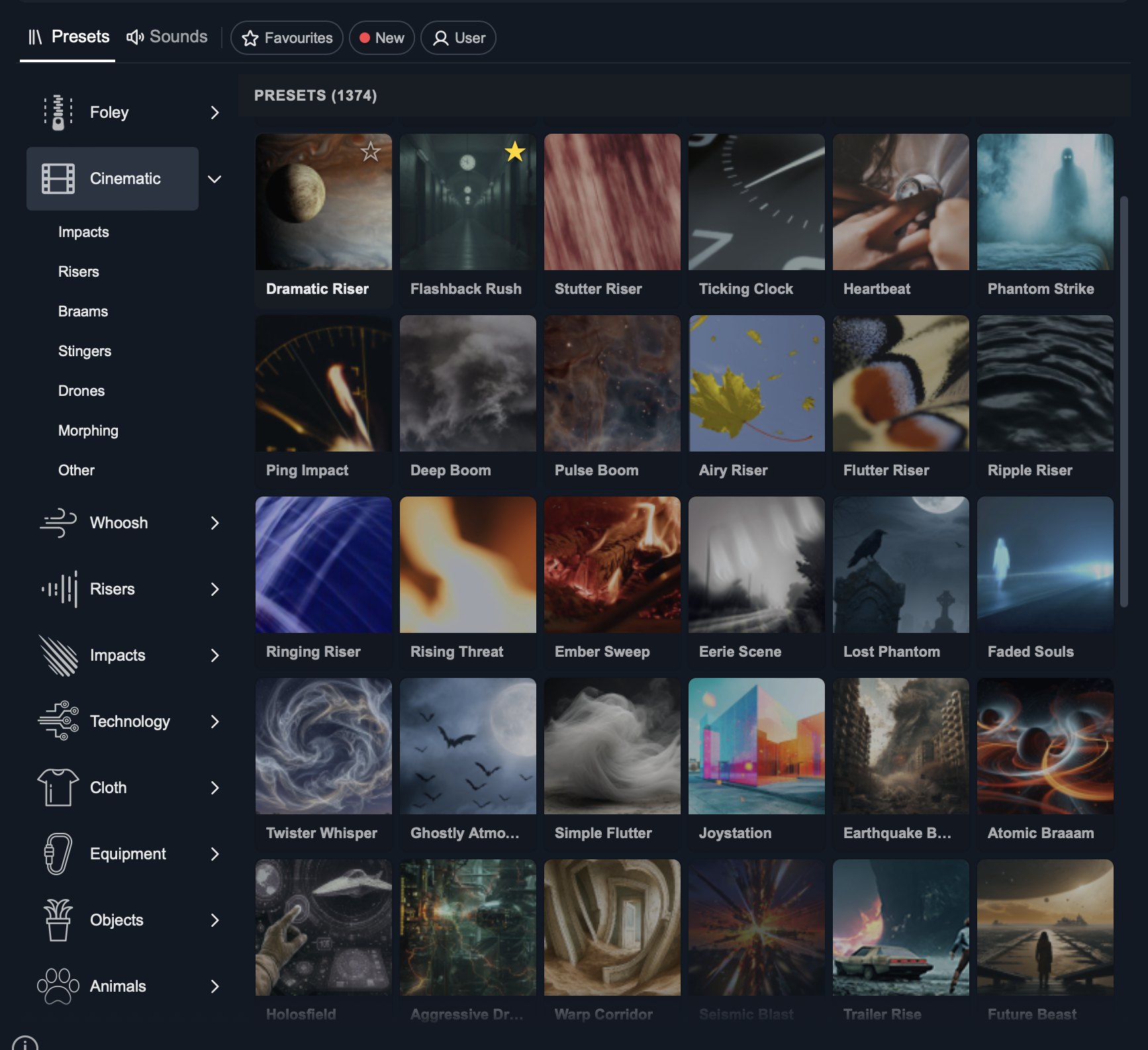
Task: Click the Cinematic film strip icon
Action: 58,178
